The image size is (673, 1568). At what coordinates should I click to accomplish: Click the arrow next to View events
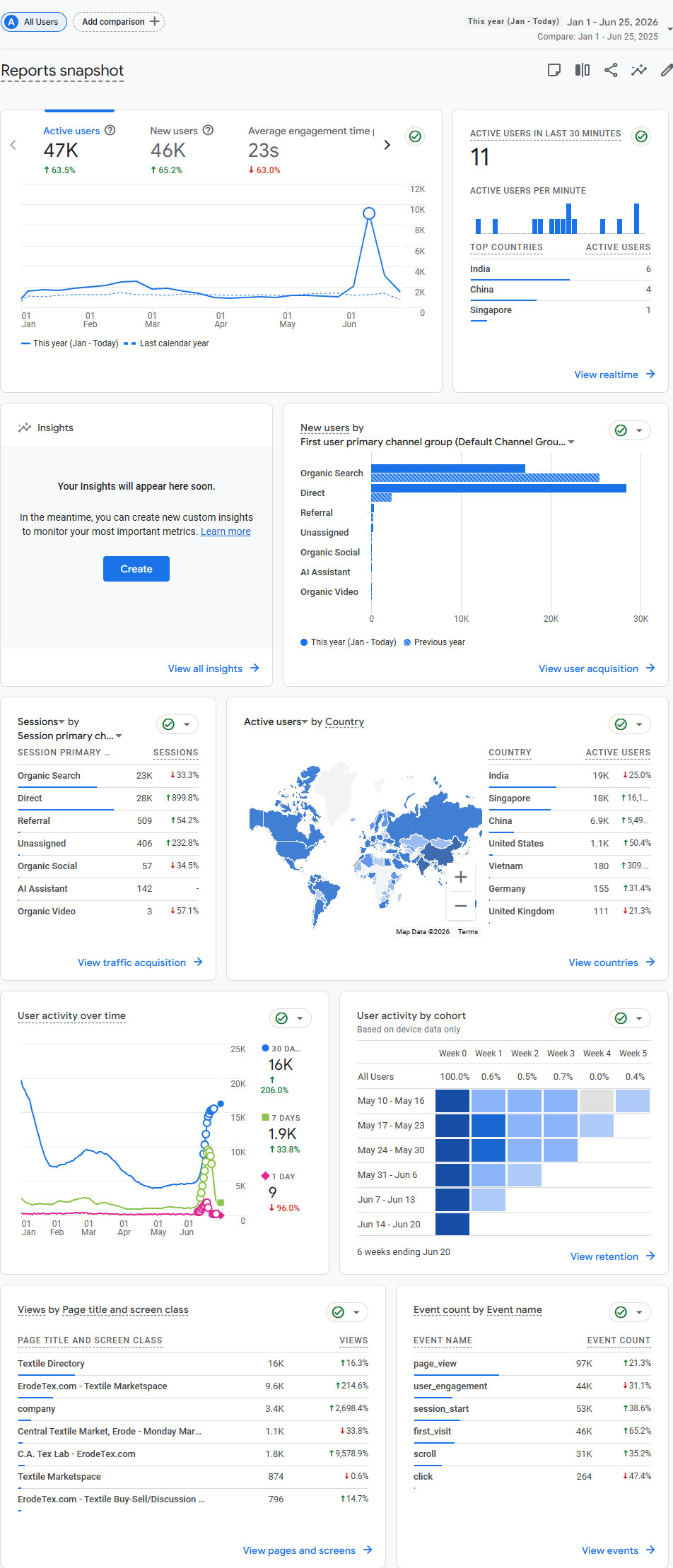click(x=650, y=1550)
